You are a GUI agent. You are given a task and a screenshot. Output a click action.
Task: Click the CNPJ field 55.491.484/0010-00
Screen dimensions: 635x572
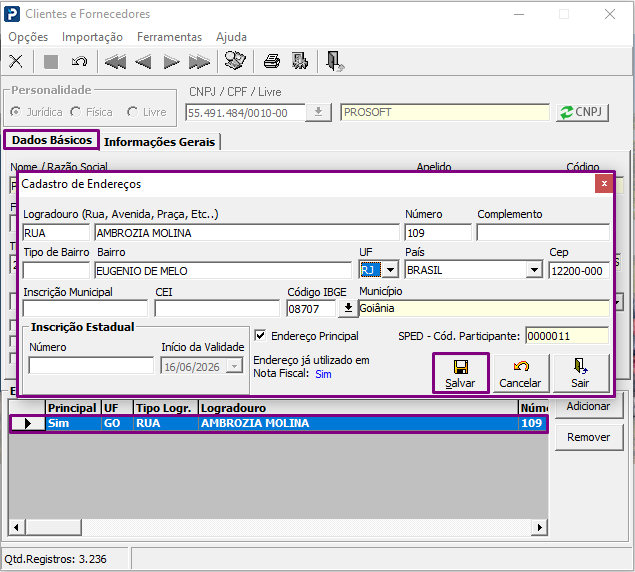coord(245,113)
